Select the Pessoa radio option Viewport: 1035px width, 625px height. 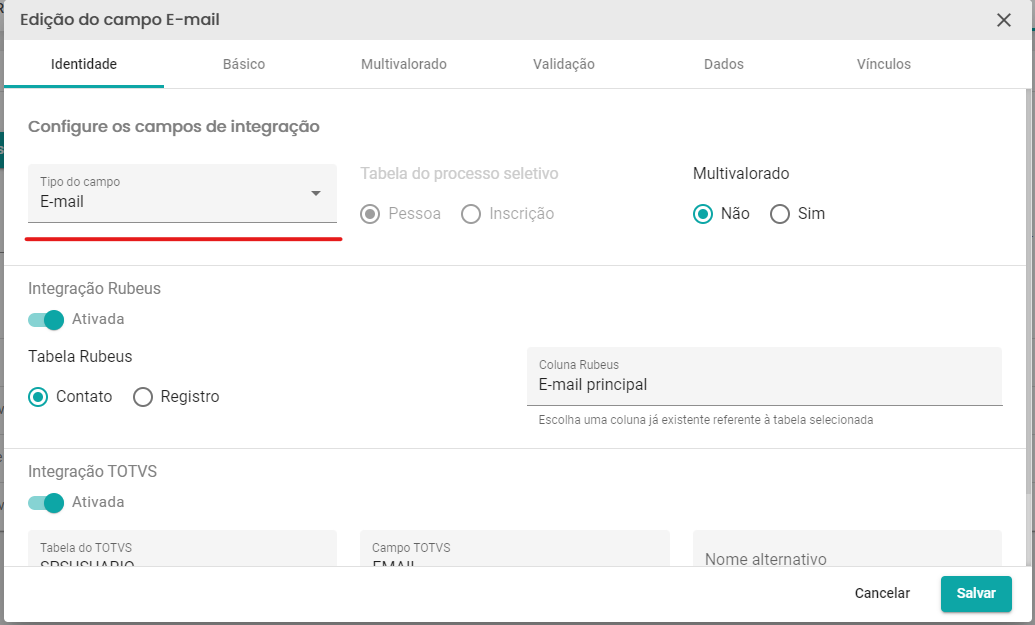[370, 214]
